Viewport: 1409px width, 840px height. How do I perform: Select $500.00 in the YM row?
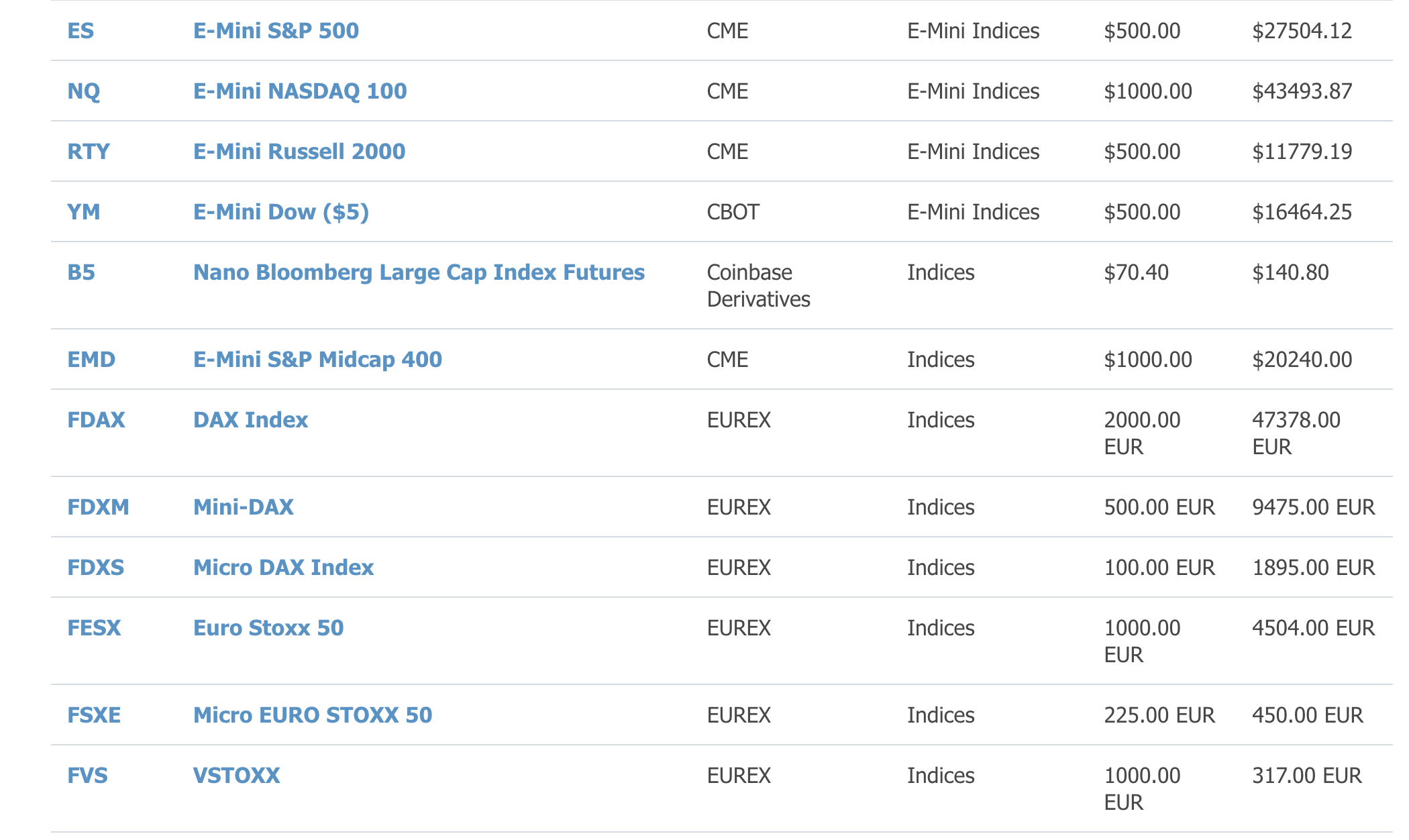1142,212
